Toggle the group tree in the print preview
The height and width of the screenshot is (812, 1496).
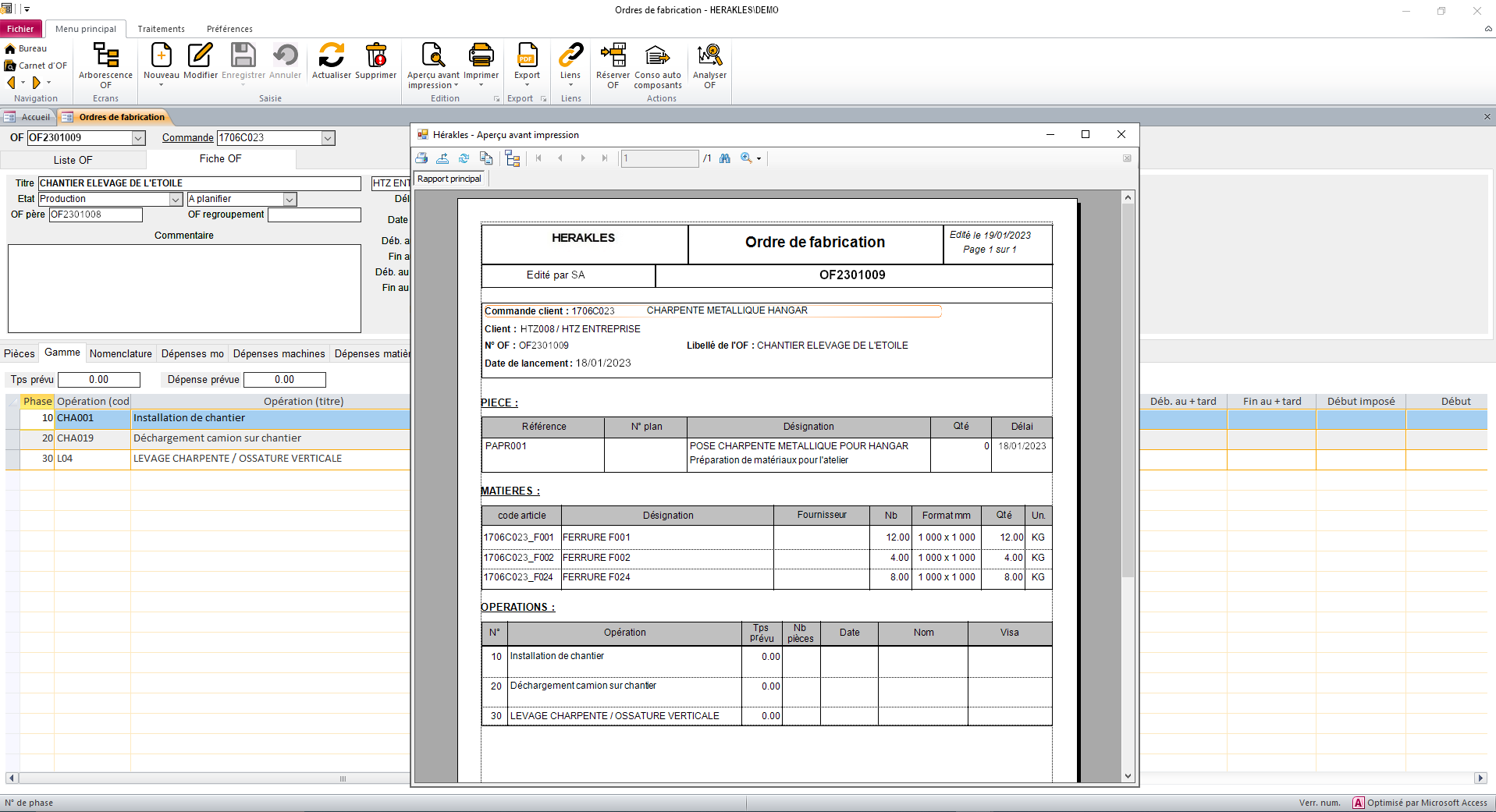click(x=513, y=158)
